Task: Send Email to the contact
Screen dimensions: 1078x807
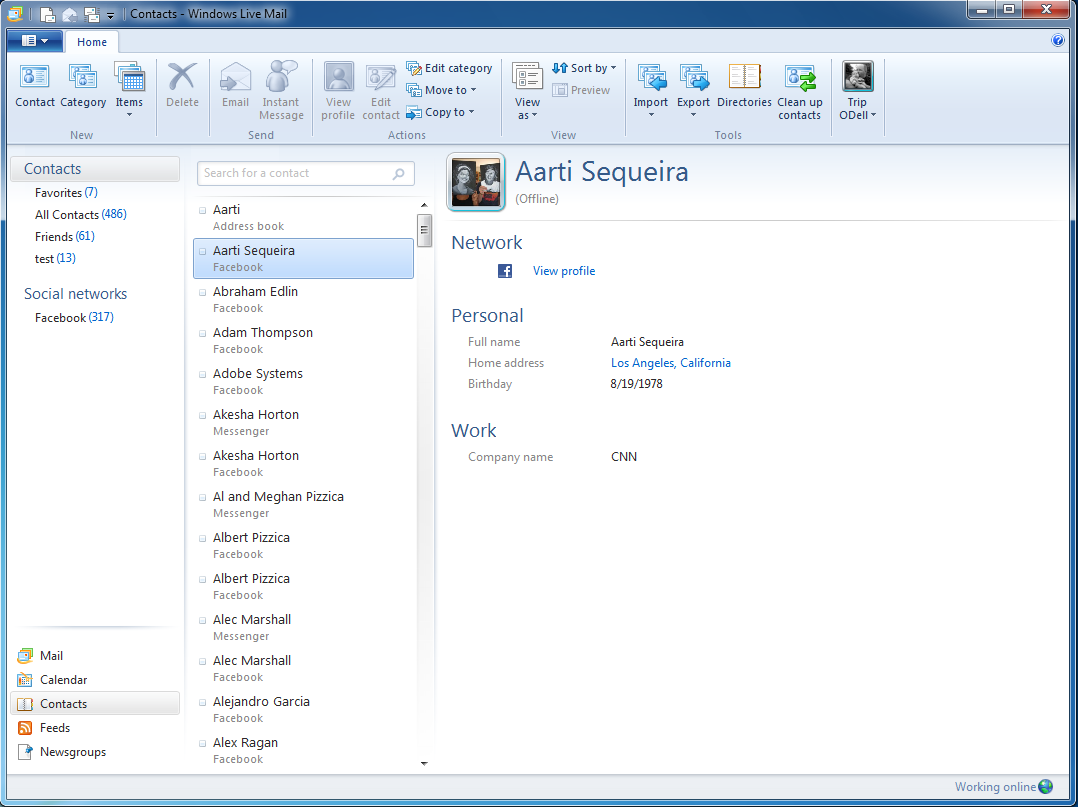Action: (x=235, y=85)
